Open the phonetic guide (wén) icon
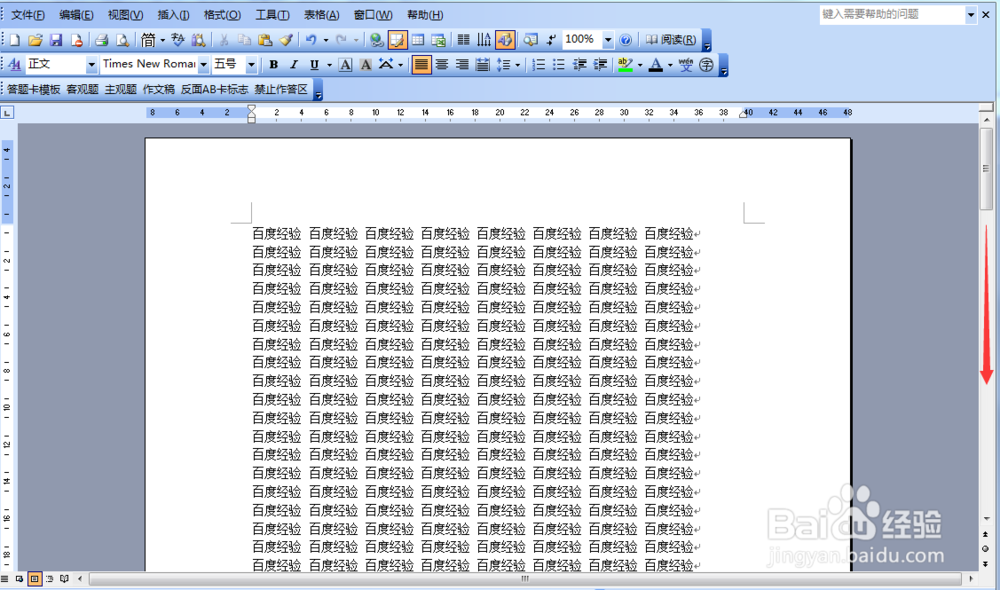 pyautogui.click(x=686, y=64)
